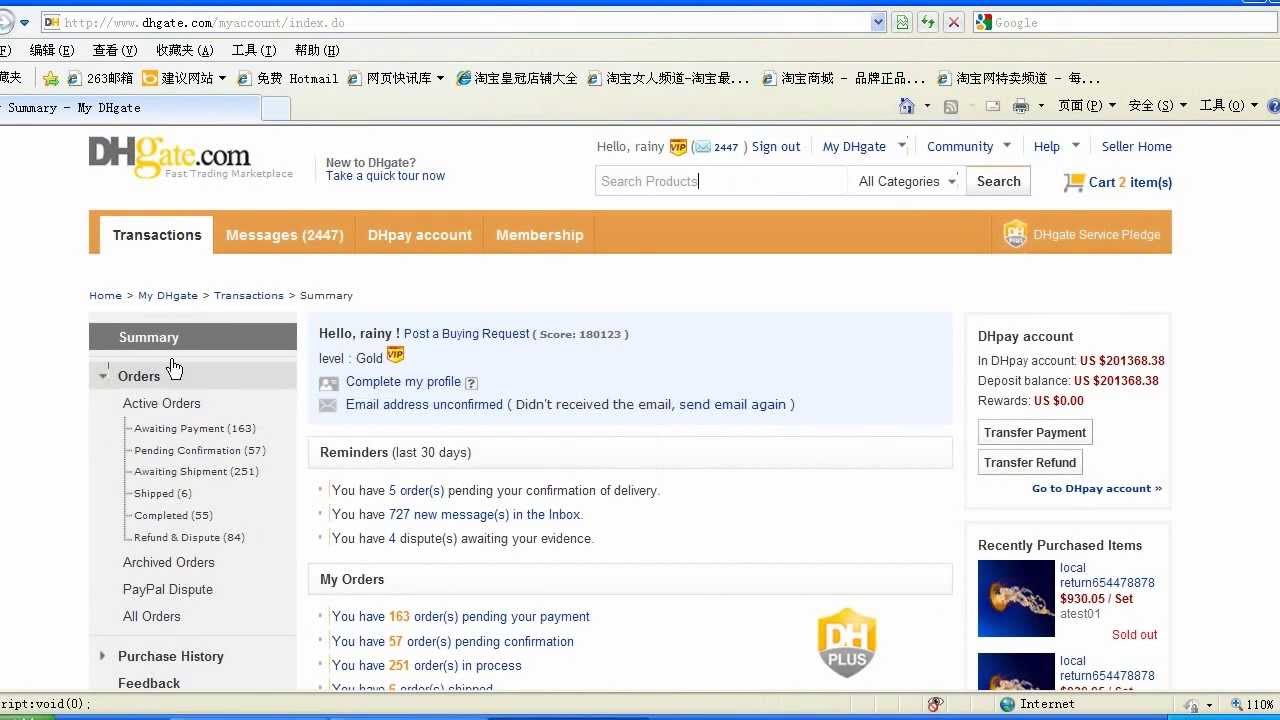Click the blue help question mark icon
The image size is (1280, 720).
click(x=1273, y=106)
